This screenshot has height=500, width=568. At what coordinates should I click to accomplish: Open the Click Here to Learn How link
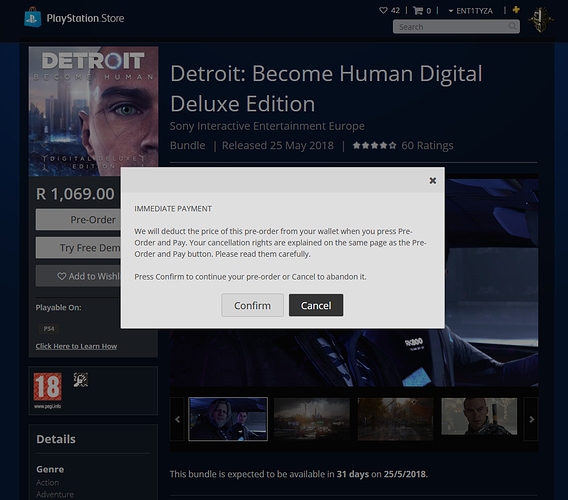[x=76, y=346]
